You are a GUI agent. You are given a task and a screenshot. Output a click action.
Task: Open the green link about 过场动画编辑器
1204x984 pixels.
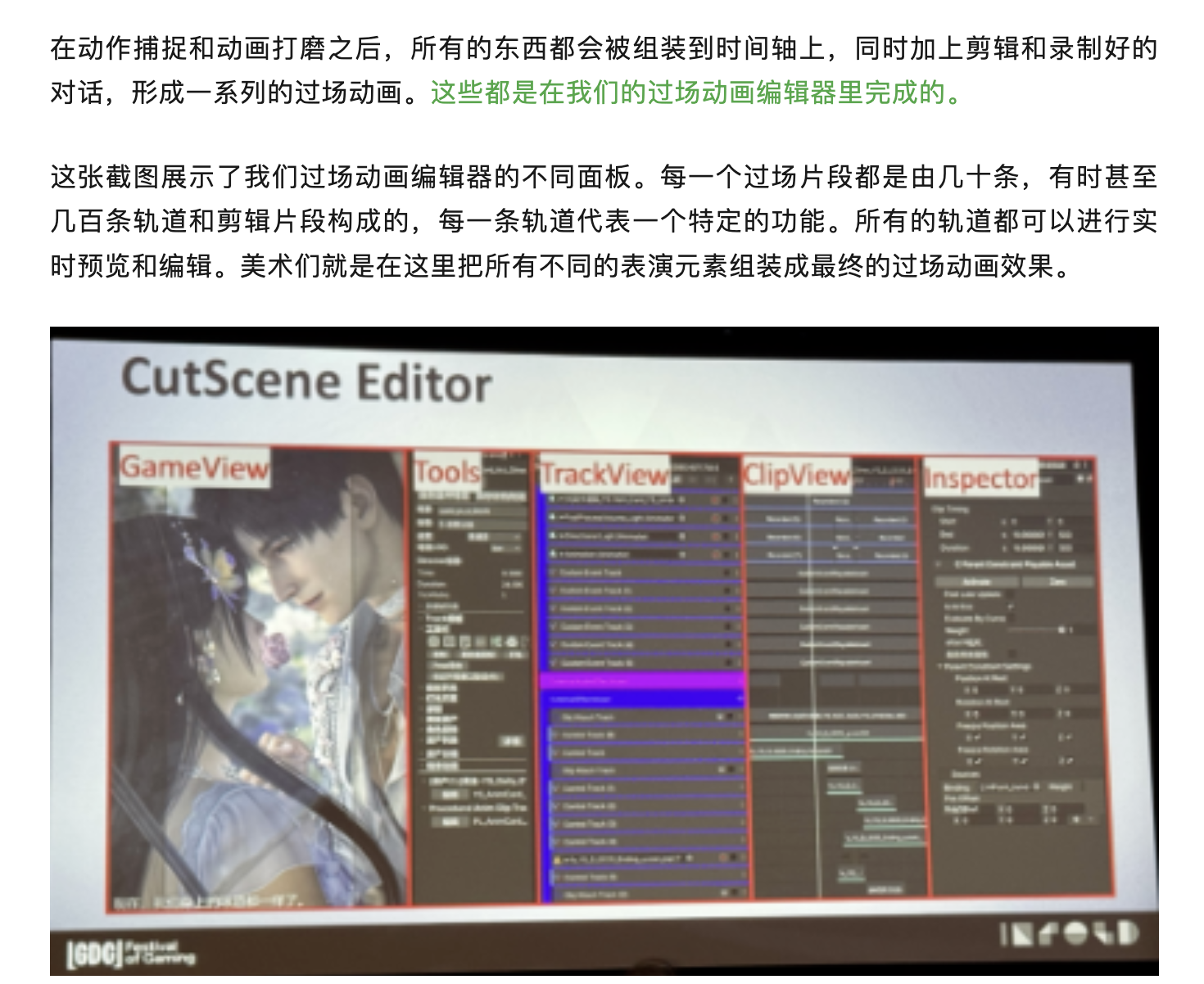point(697,93)
